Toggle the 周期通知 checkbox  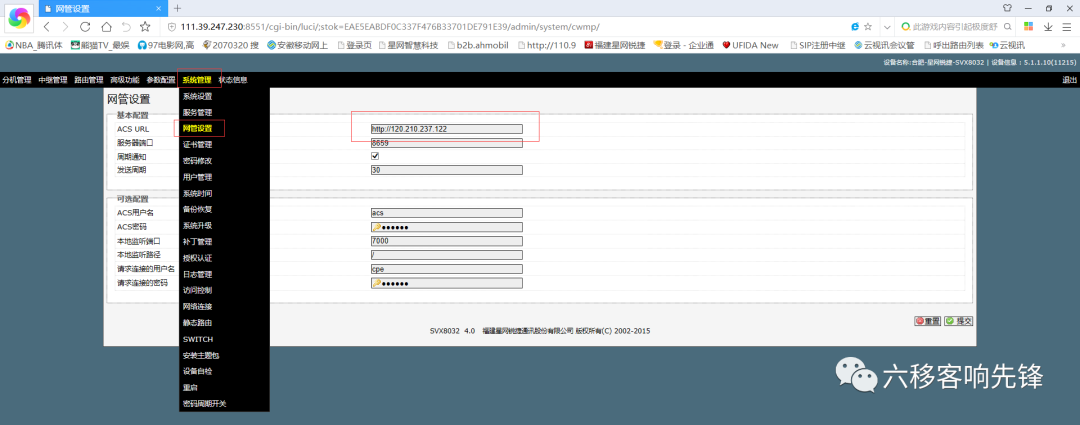(x=375, y=156)
